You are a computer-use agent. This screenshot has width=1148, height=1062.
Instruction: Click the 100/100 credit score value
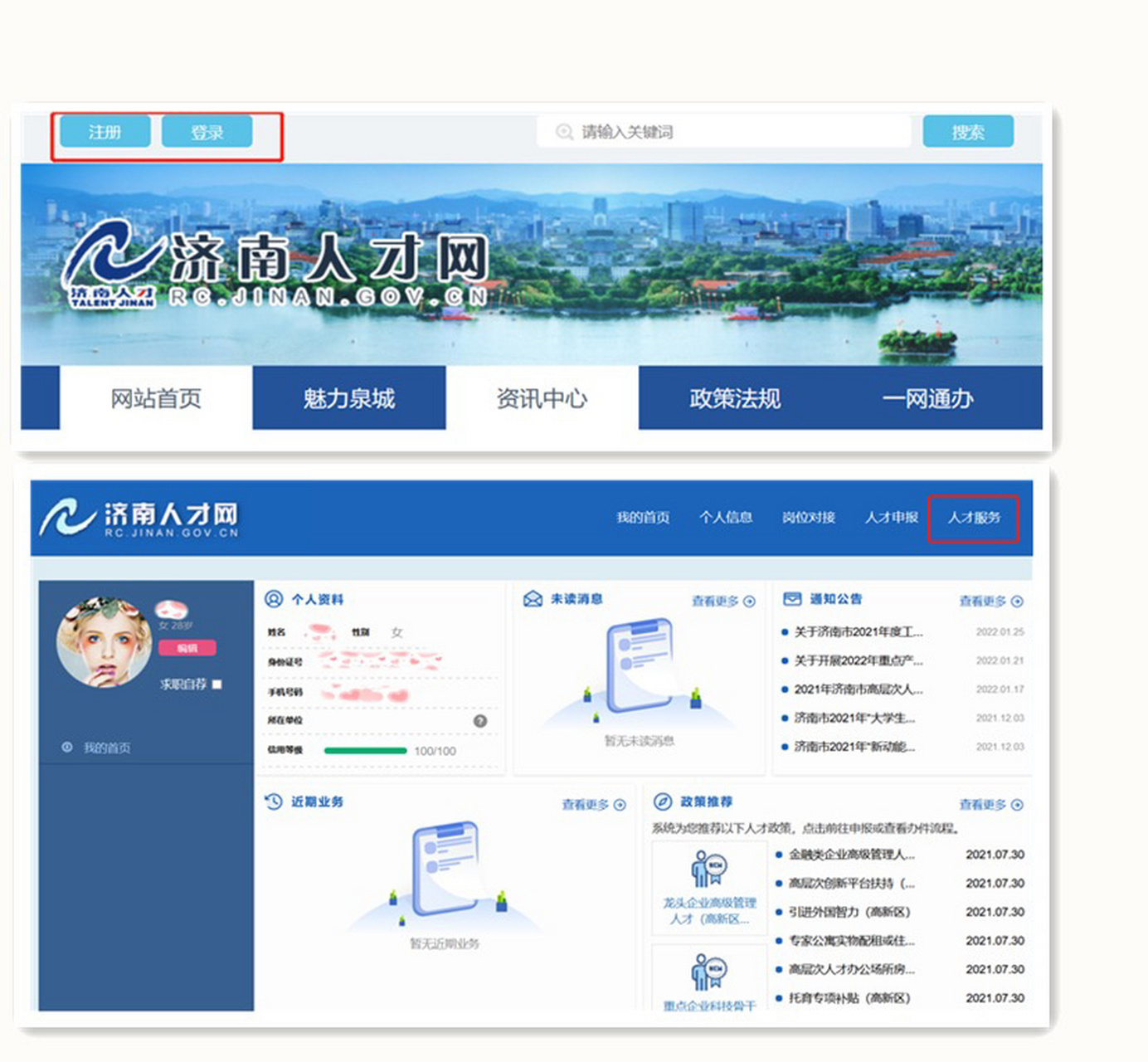tap(435, 751)
